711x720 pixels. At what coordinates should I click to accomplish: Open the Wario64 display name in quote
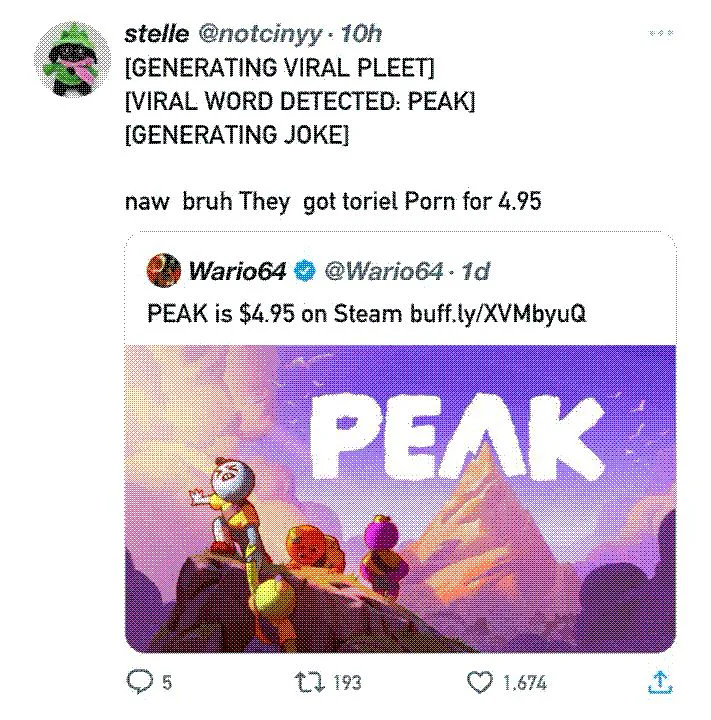point(238,271)
